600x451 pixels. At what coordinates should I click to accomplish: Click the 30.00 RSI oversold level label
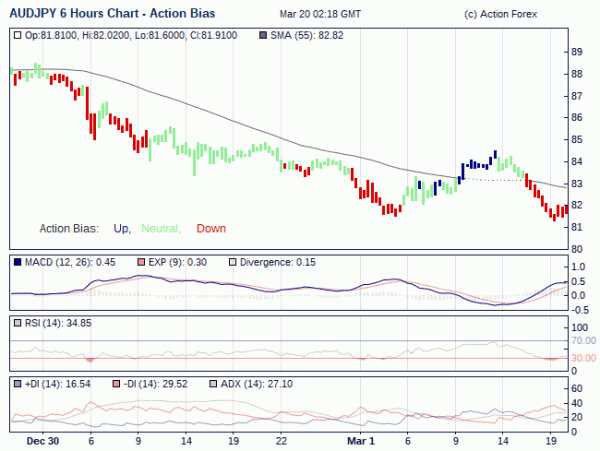(x=584, y=358)
